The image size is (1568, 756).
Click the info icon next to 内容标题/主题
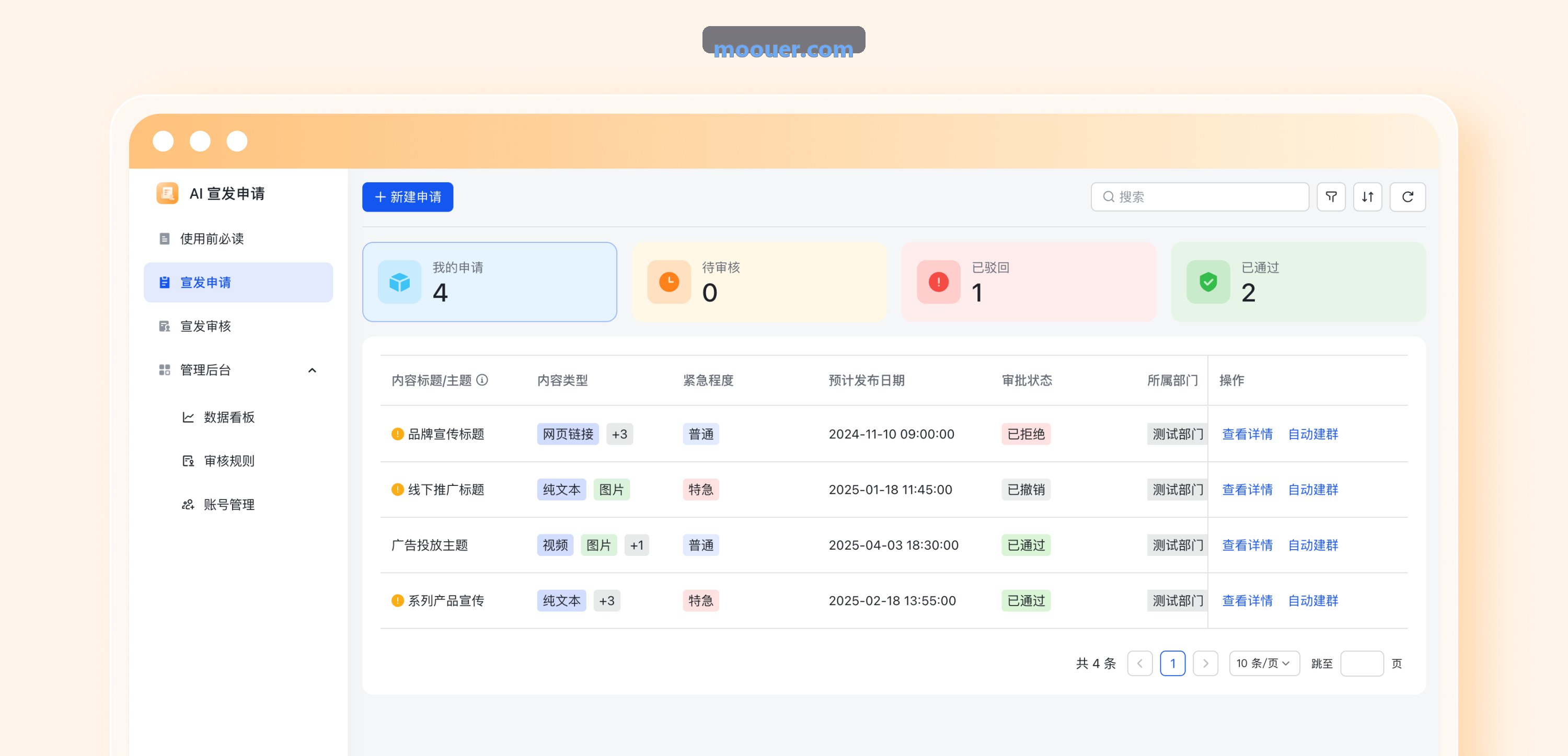(x=482, y=380)
